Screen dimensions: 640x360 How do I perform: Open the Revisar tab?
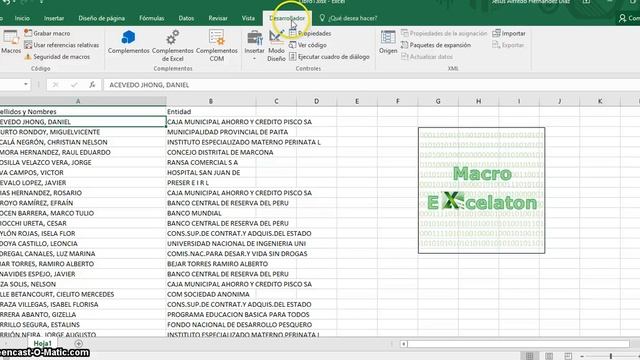(x=218, y=18)
